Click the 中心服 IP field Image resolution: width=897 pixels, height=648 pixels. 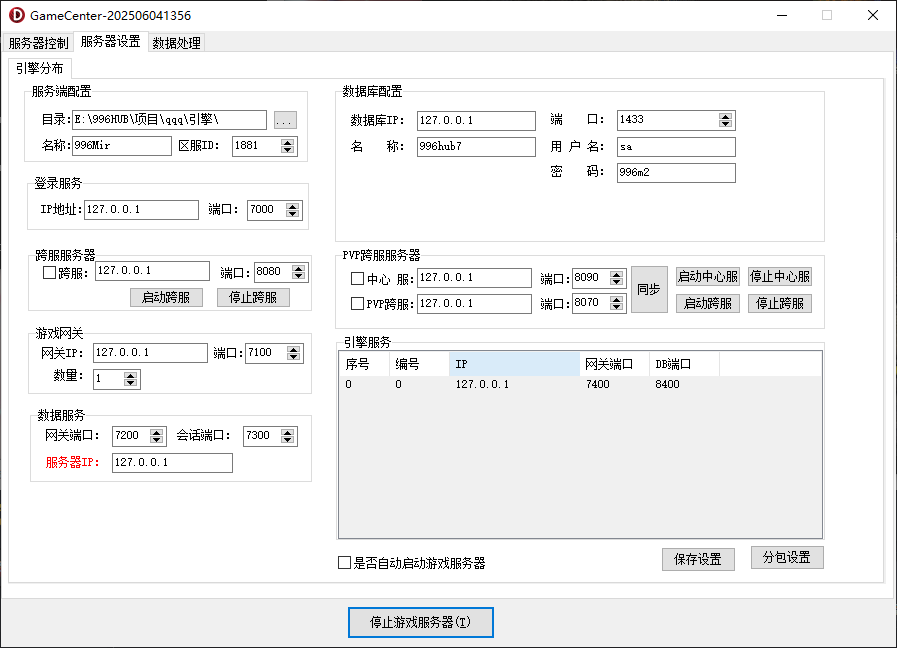474,278
